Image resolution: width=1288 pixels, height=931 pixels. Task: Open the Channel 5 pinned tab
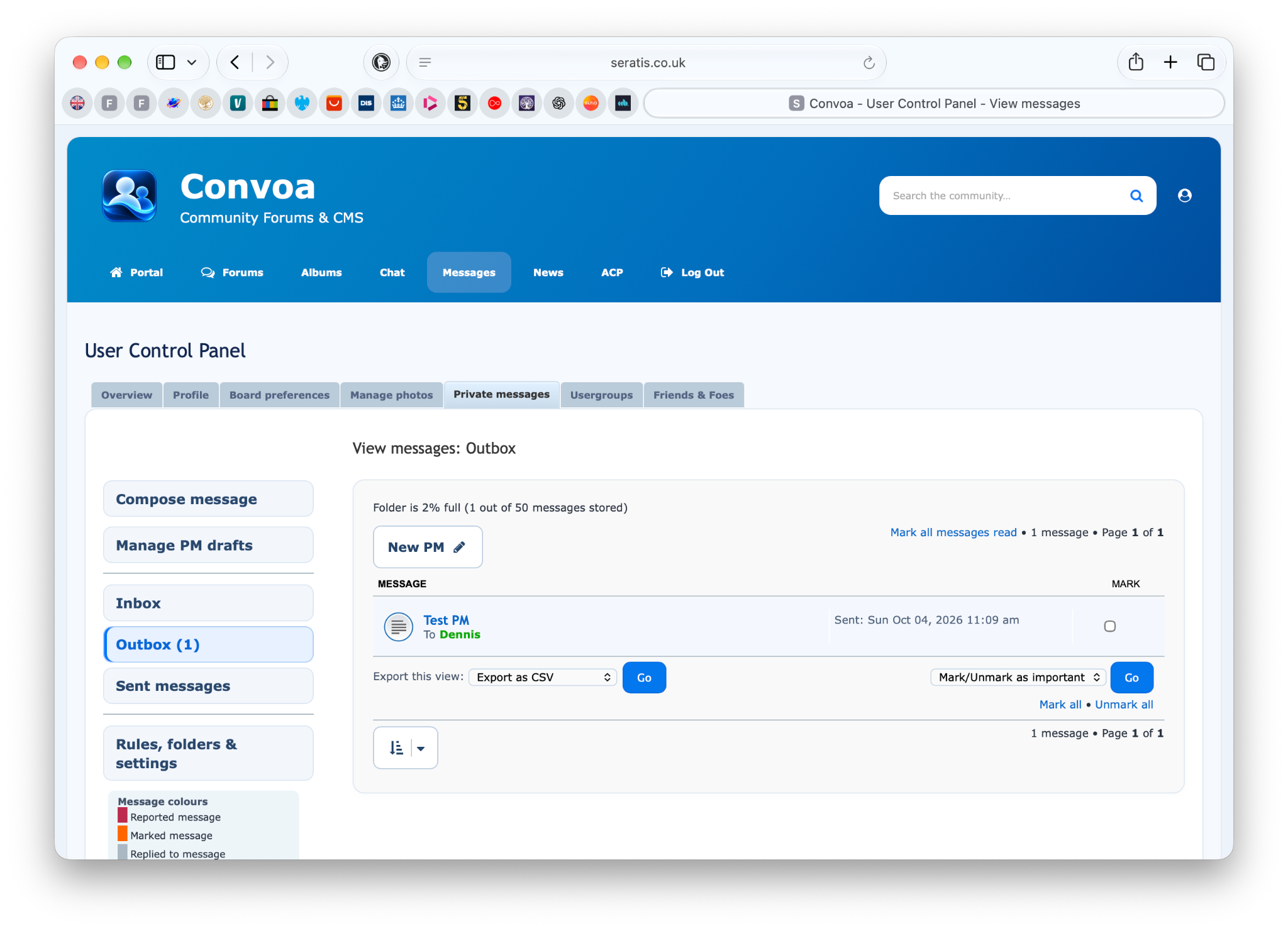pyautogui.click(x=462, y=103)
